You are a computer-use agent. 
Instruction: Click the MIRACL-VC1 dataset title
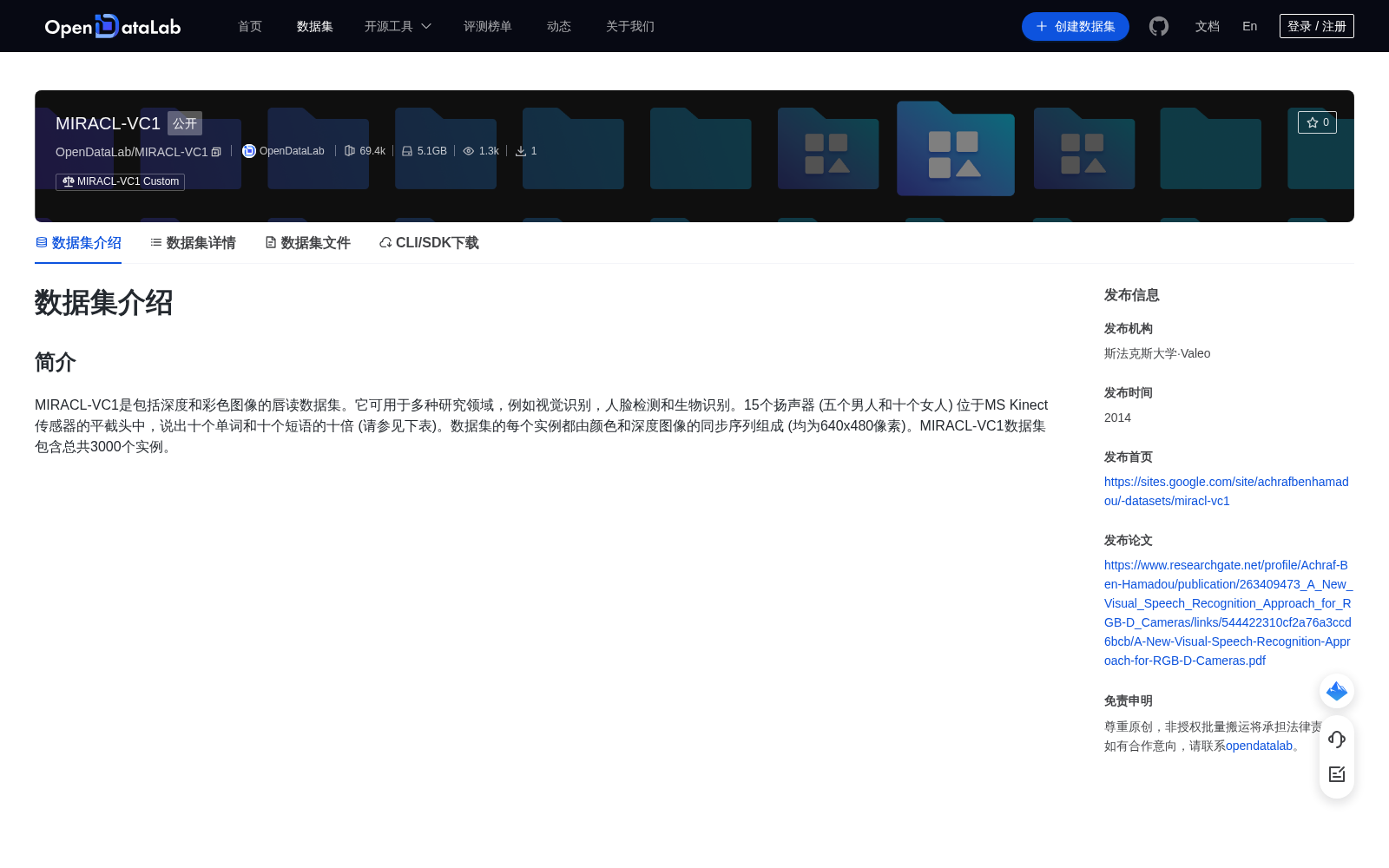point(108,123)
